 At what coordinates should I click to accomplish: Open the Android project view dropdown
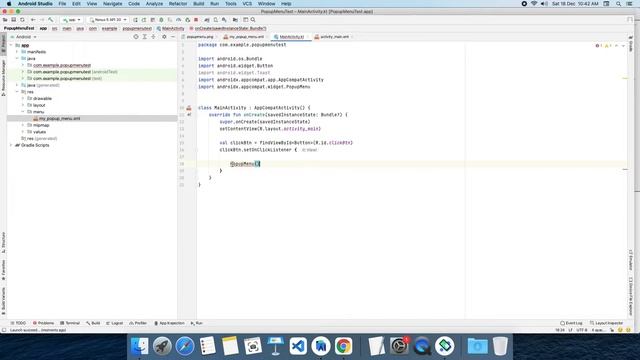pos(23,37)
